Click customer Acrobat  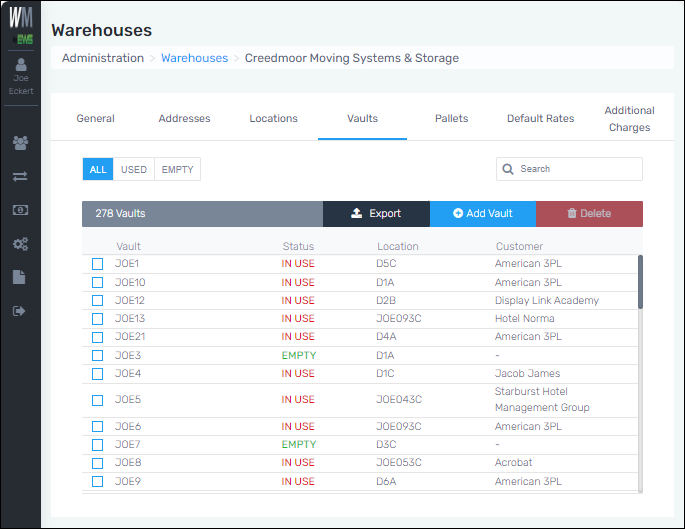[513, 463]
